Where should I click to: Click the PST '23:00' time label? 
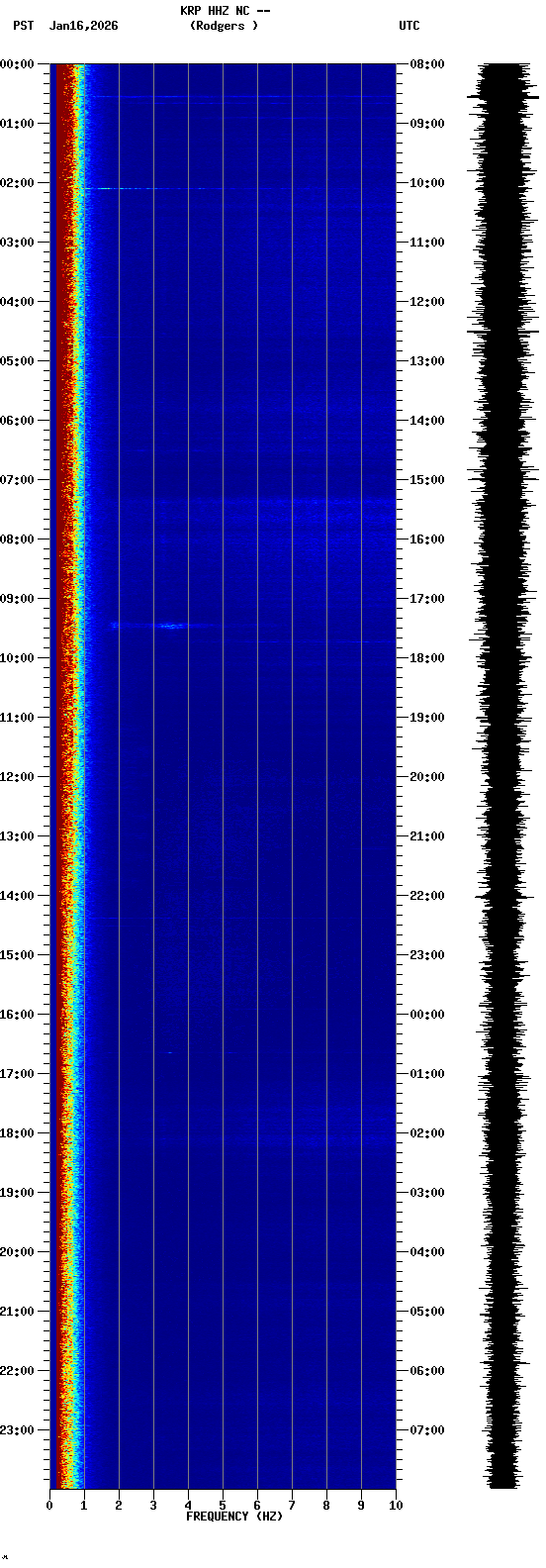(17, 1430)
